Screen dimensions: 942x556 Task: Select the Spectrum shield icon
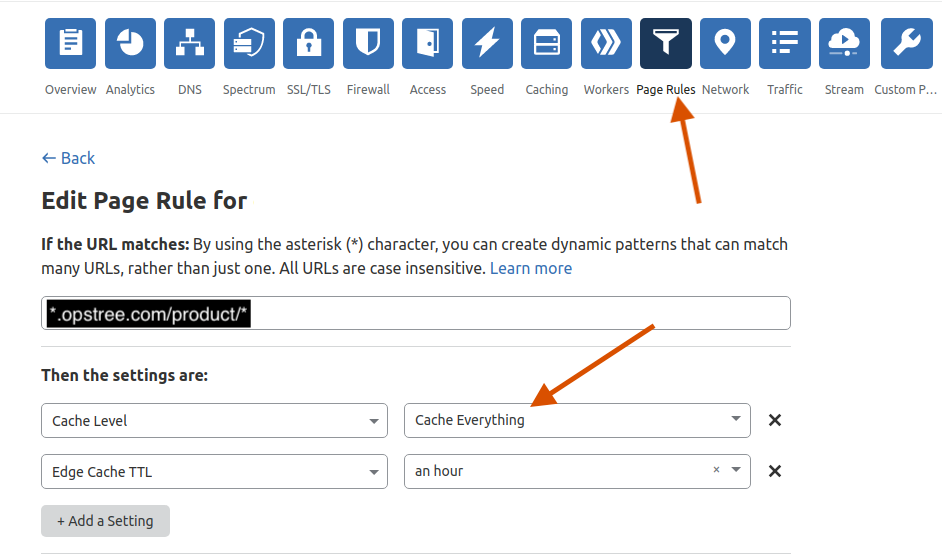pos(249,43)
